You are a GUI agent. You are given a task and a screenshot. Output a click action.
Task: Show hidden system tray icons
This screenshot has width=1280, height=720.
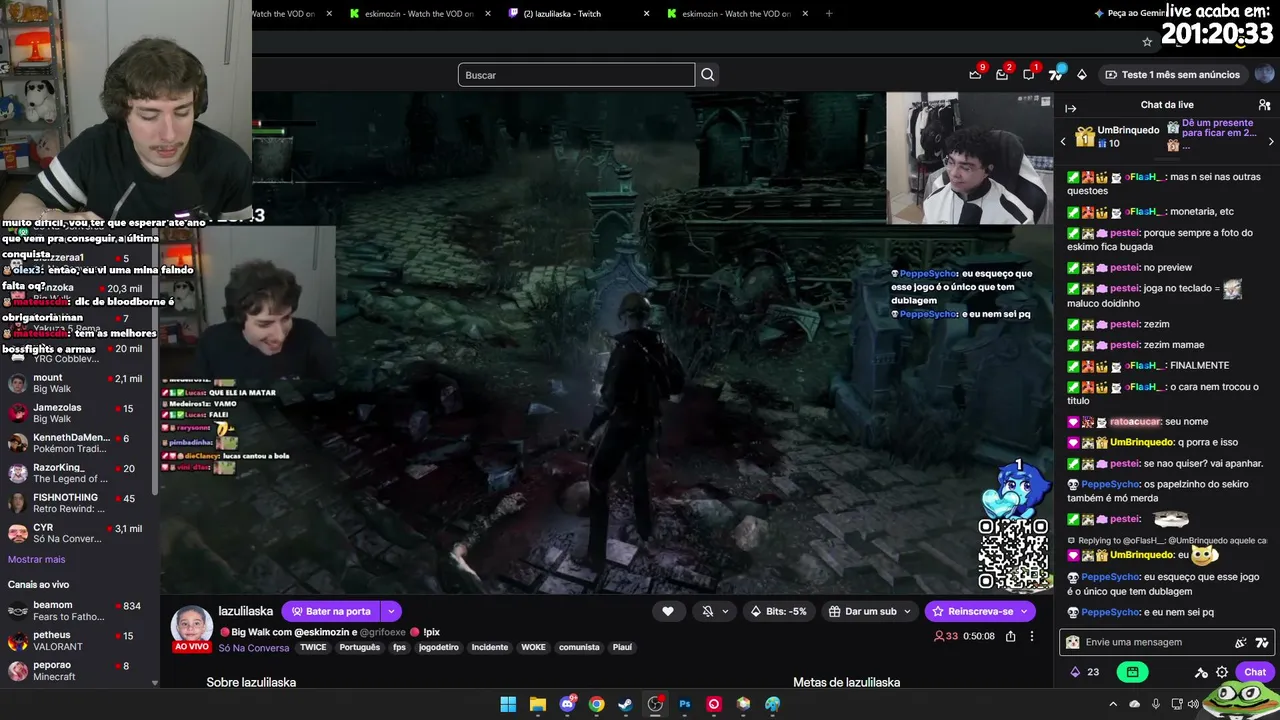[1113, 704]
